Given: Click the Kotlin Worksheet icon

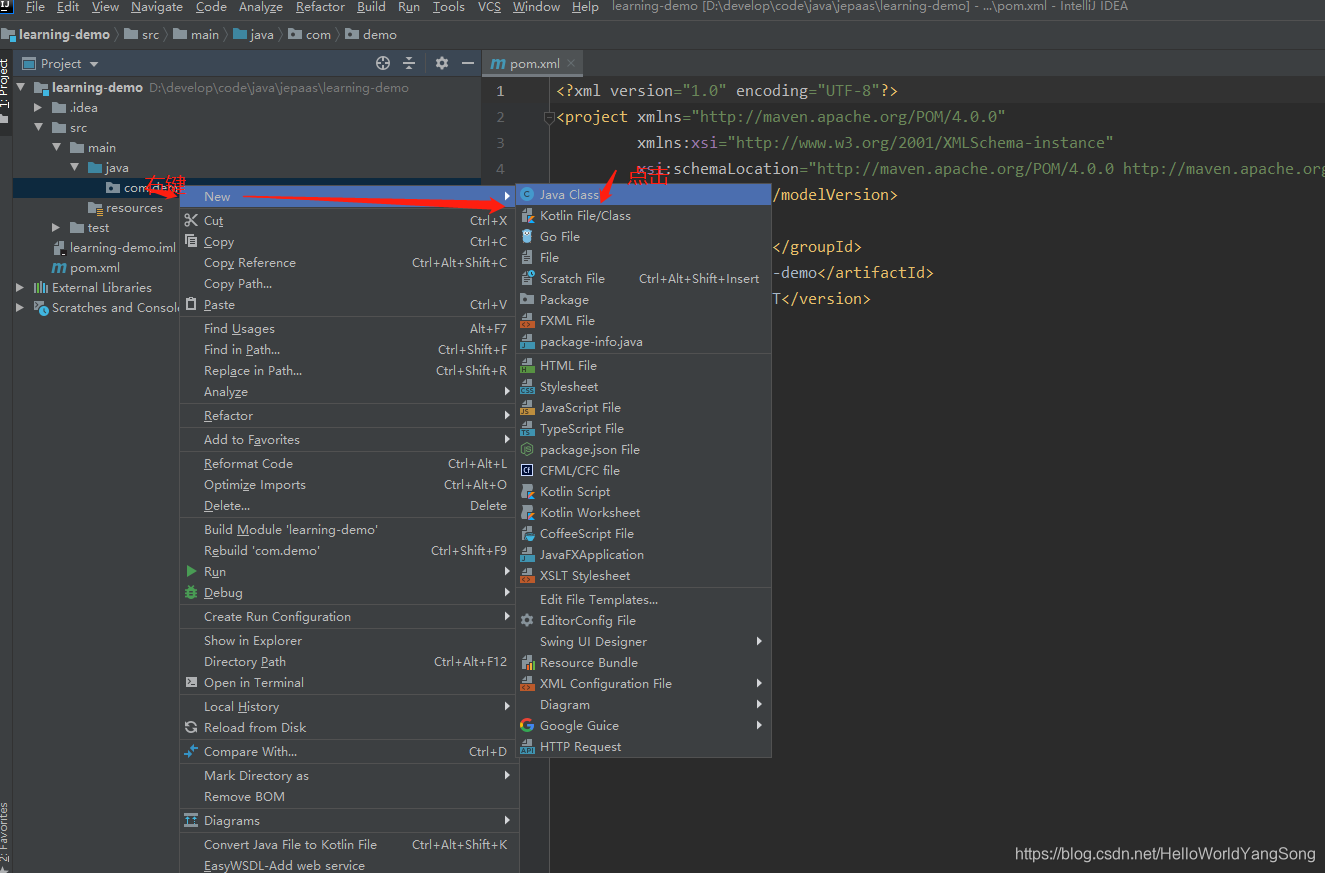Looking at the screenshot, I should (x=527, y=512).
